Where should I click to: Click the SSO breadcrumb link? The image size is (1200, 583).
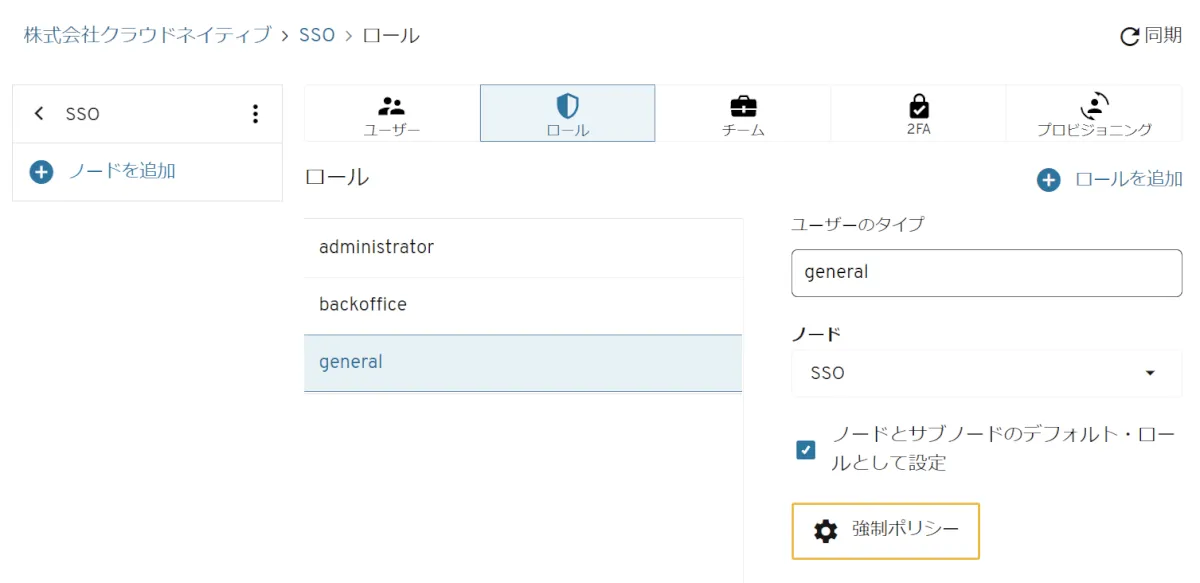[x=317, y=35]
